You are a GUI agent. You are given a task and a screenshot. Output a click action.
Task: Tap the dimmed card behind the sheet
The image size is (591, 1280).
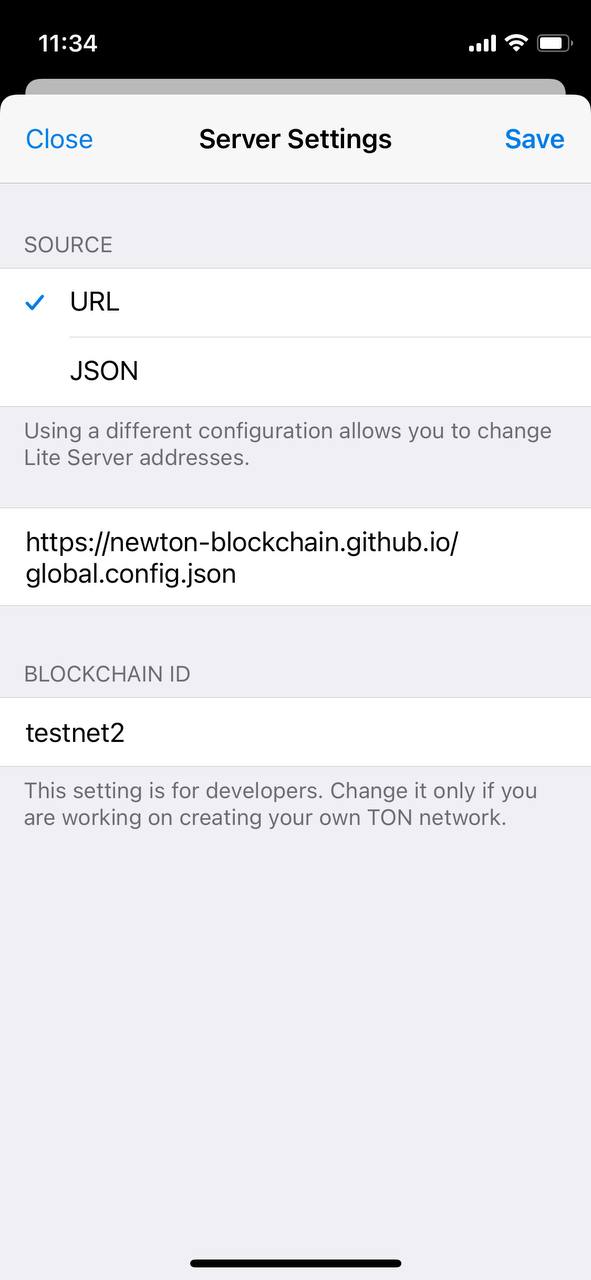pos(295,87)
